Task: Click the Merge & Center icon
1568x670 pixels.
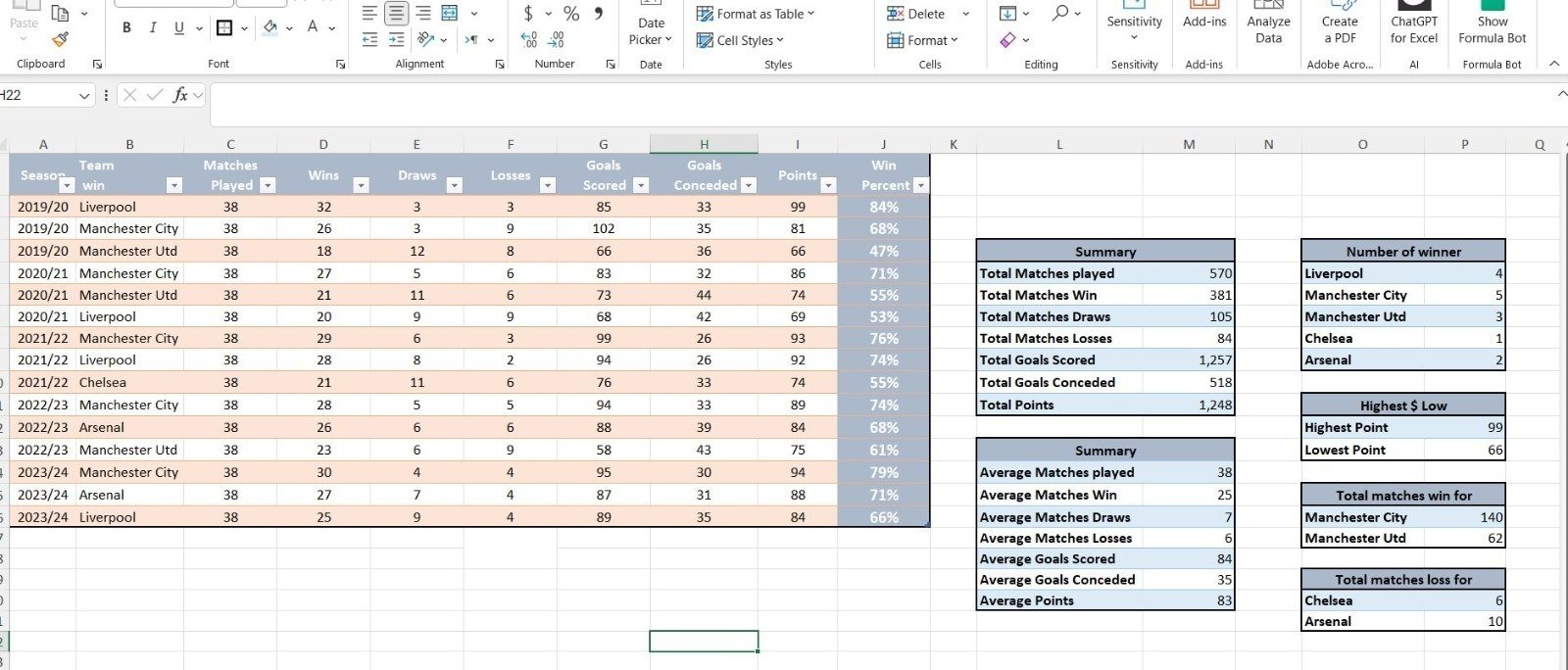Action: pos(450,14)
